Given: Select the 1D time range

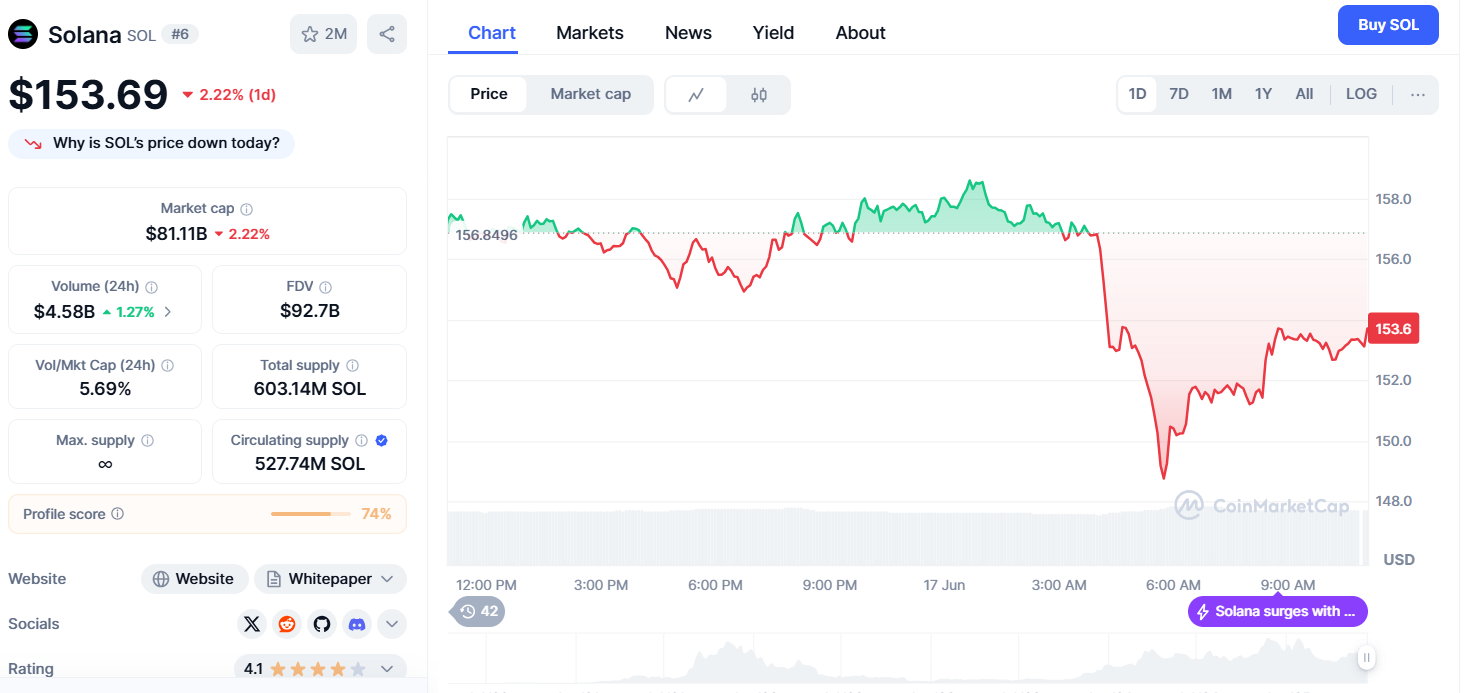Looking at the screenshot, I should pos(1137,94).
